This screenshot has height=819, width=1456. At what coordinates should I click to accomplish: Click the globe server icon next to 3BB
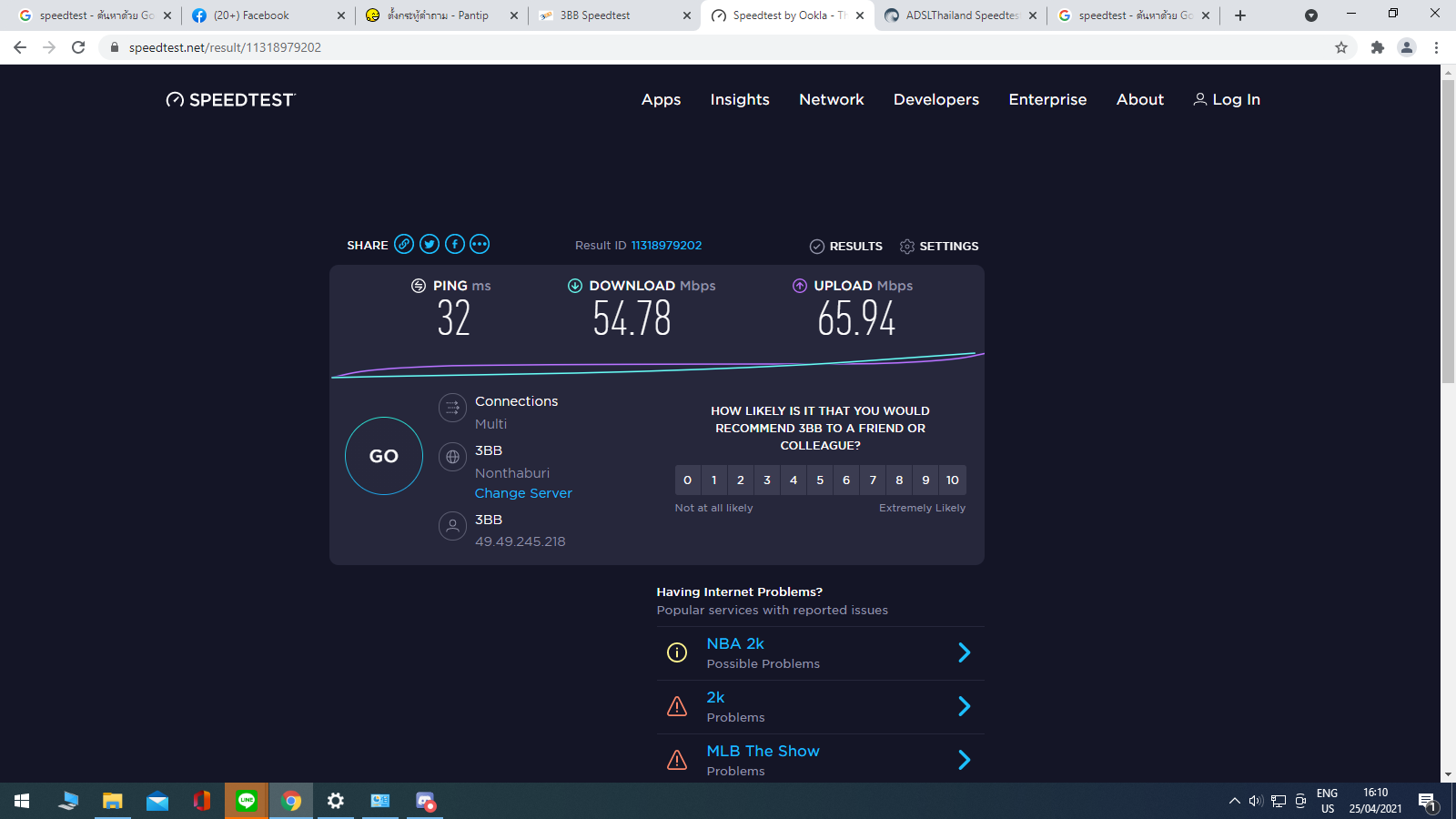pos(452,457)
